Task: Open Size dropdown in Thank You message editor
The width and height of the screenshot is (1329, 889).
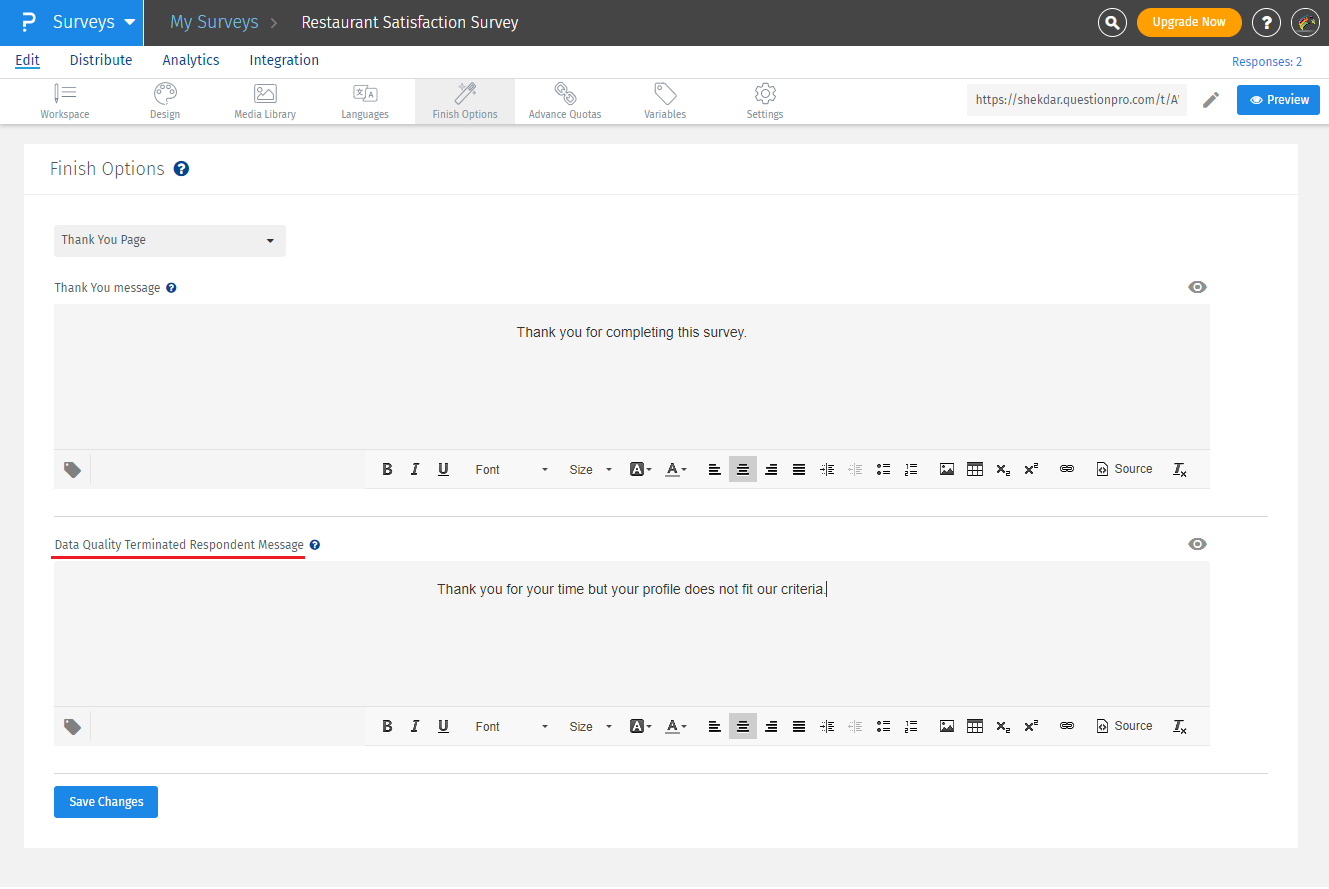Action: (590, 469)
